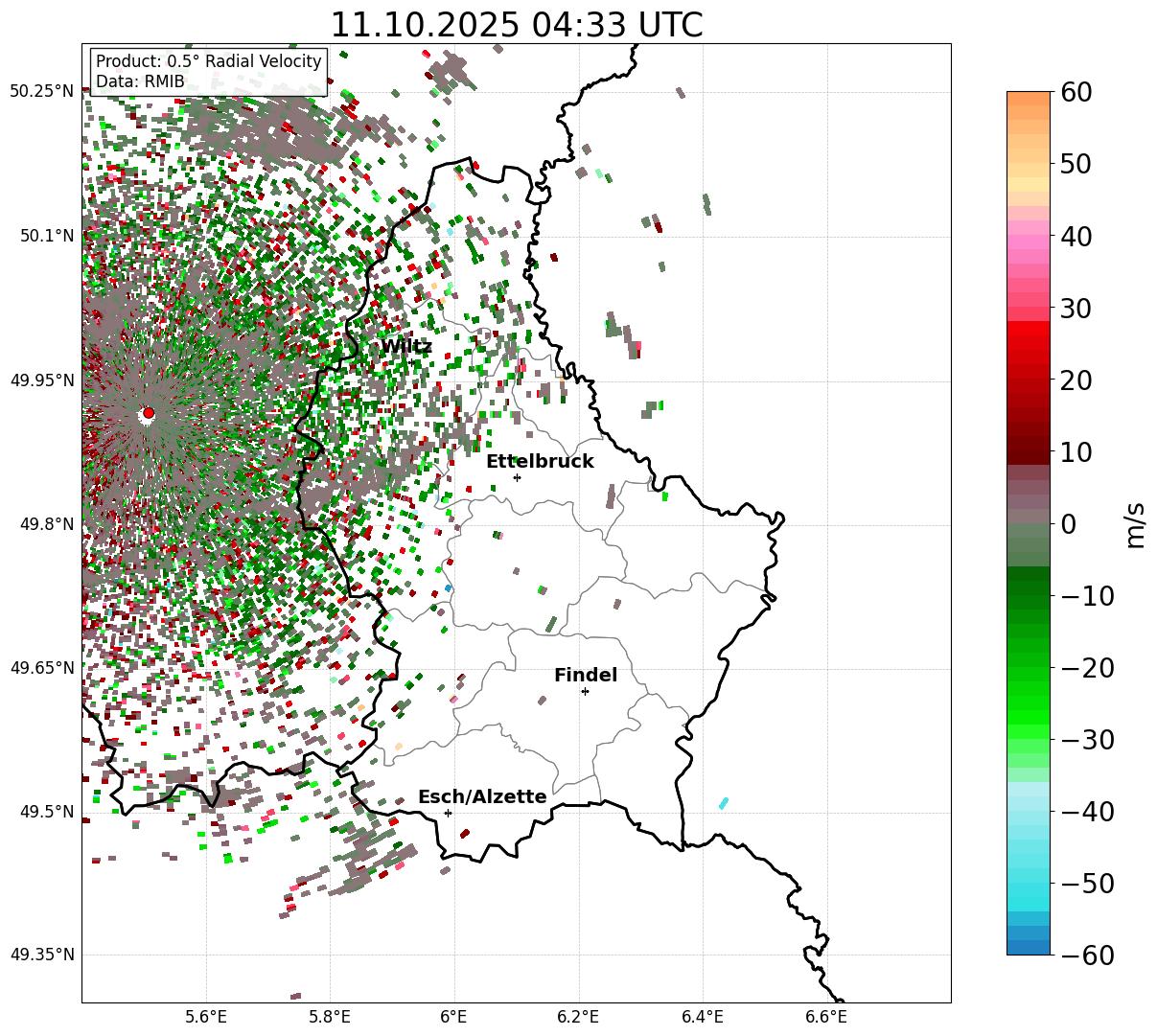Pick the bright green colorbar segment near −27

tap(1029, 717)
